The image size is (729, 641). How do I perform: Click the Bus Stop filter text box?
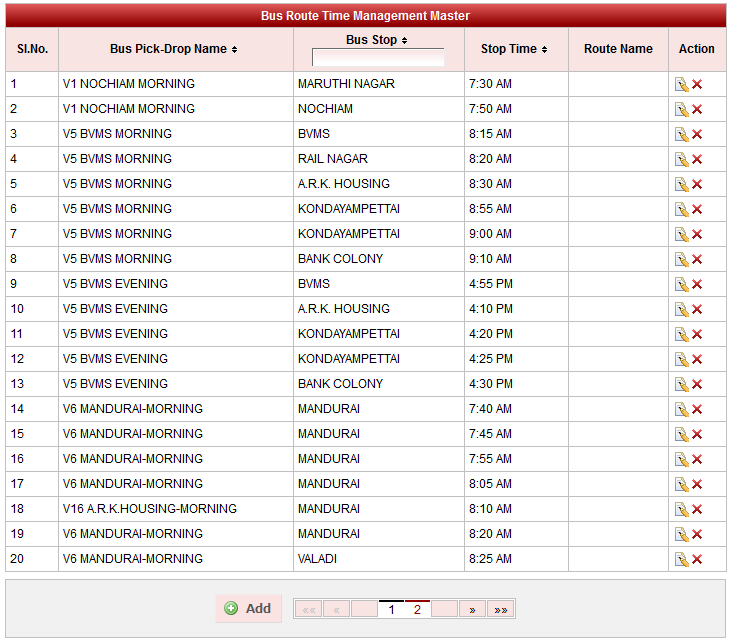378,58
